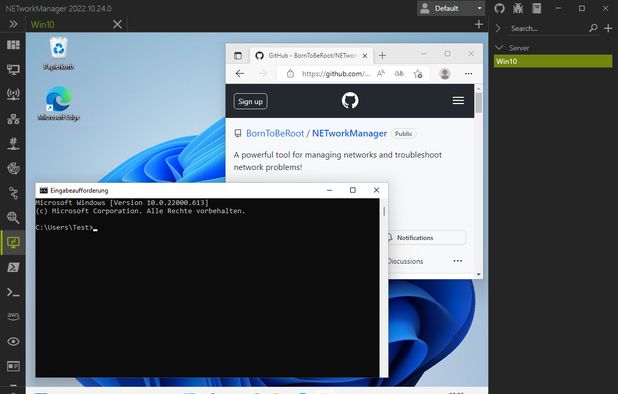Screen dimensions: 618x394
Task: Open Edge tab actions menu icon
Action: [238, 56]
